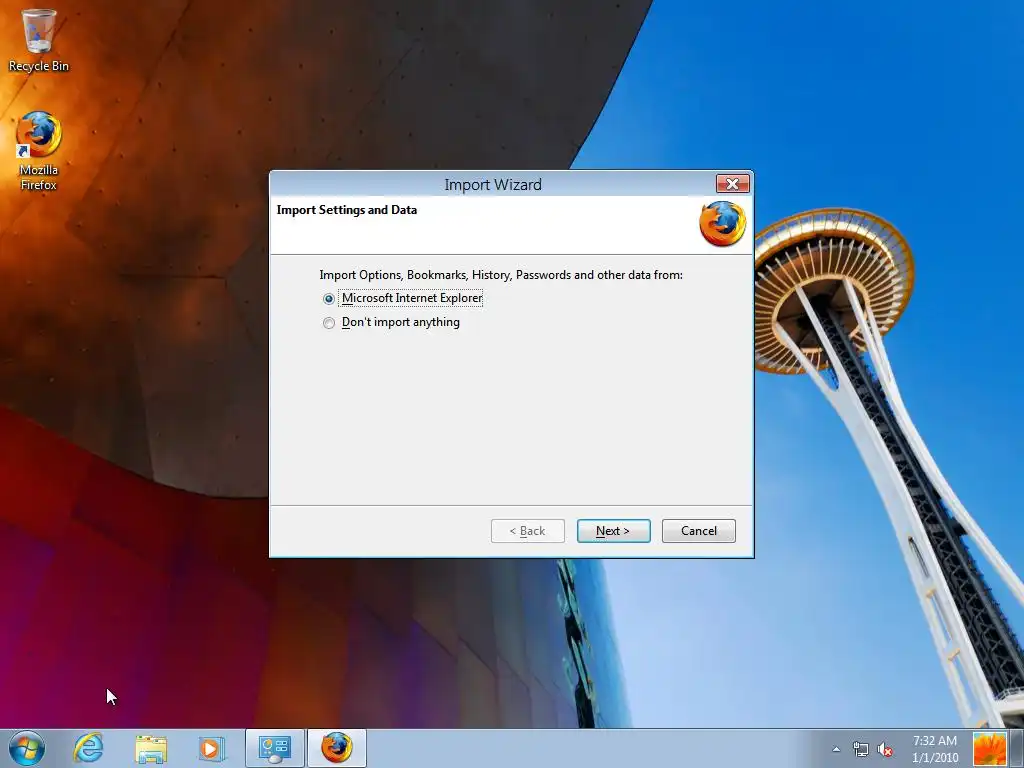Select the Microsoft Internet Explorer radio button

tap(329, 298)
